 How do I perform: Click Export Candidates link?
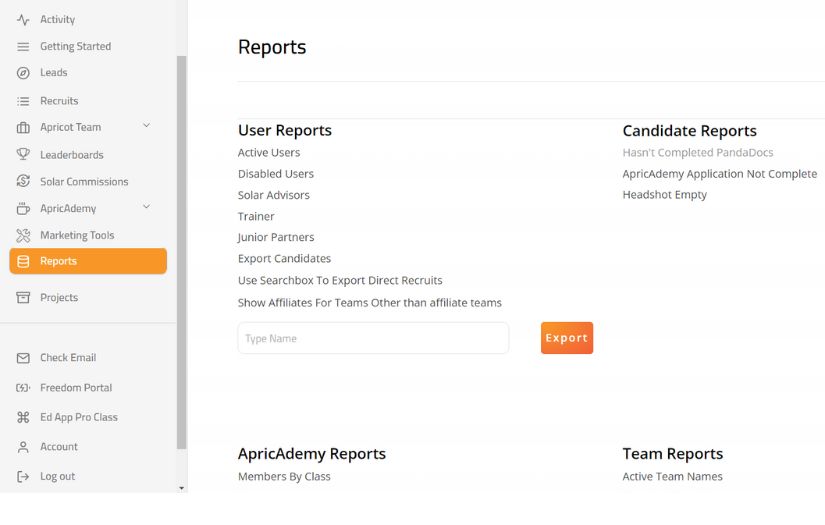click(x=284, y=259)
